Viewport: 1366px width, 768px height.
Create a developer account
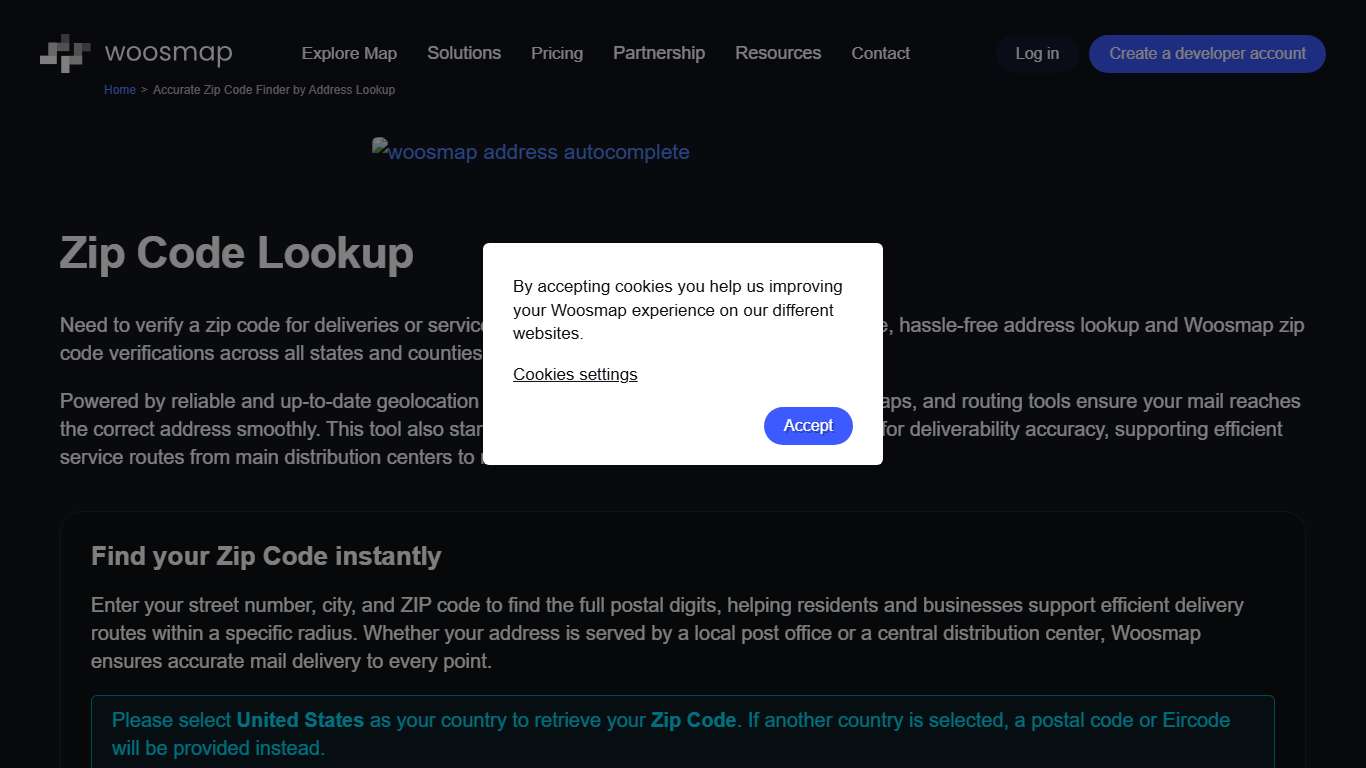[1206, 53]
